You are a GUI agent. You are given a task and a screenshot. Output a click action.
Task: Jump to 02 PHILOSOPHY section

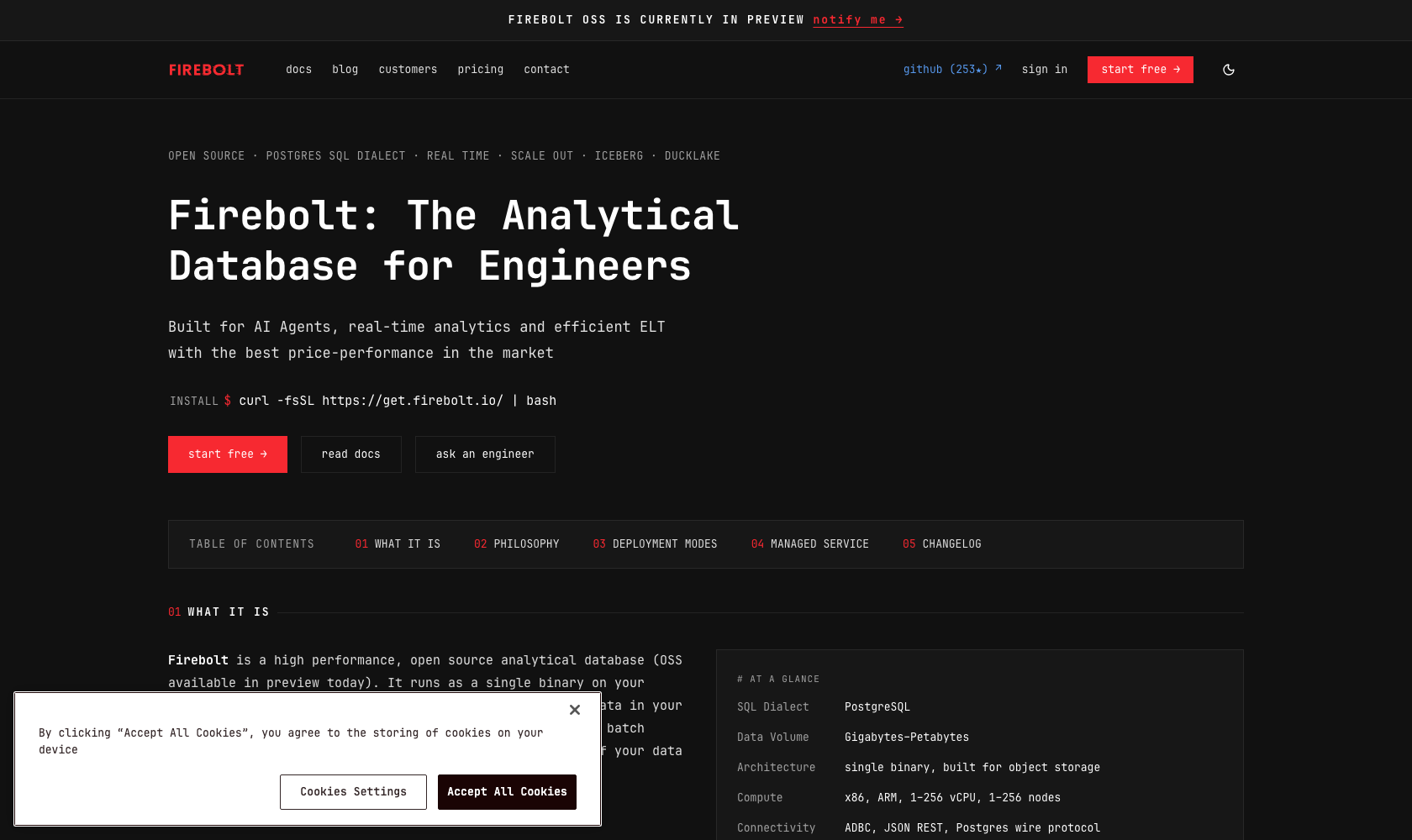pos(516,544)
